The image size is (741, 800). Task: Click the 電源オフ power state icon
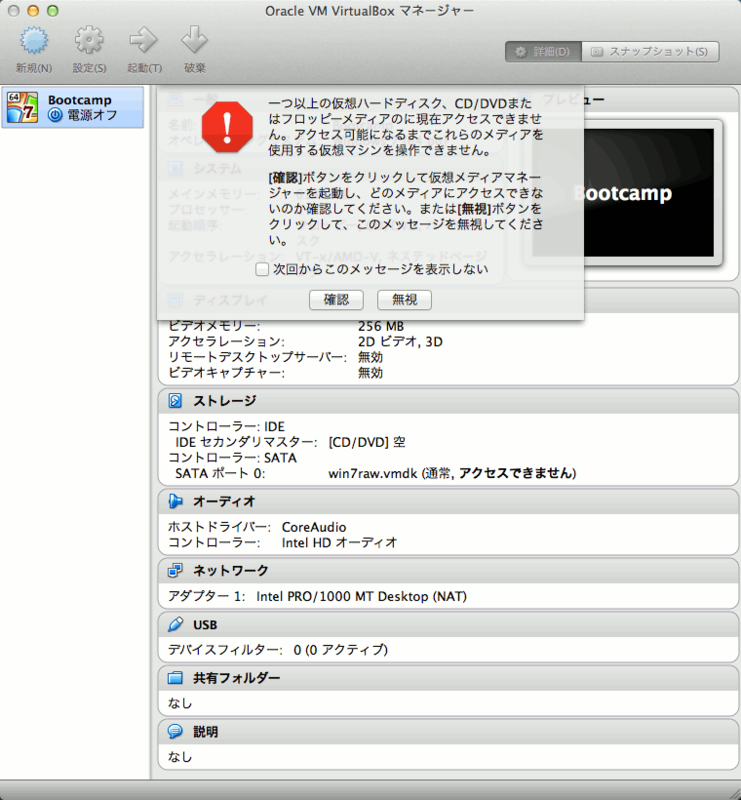click(x=55, y=115)
